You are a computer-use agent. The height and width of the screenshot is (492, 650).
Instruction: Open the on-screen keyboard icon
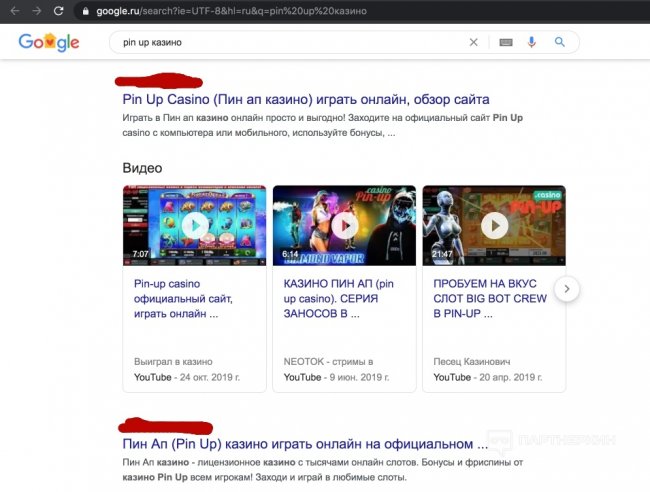tap(505, 43)
